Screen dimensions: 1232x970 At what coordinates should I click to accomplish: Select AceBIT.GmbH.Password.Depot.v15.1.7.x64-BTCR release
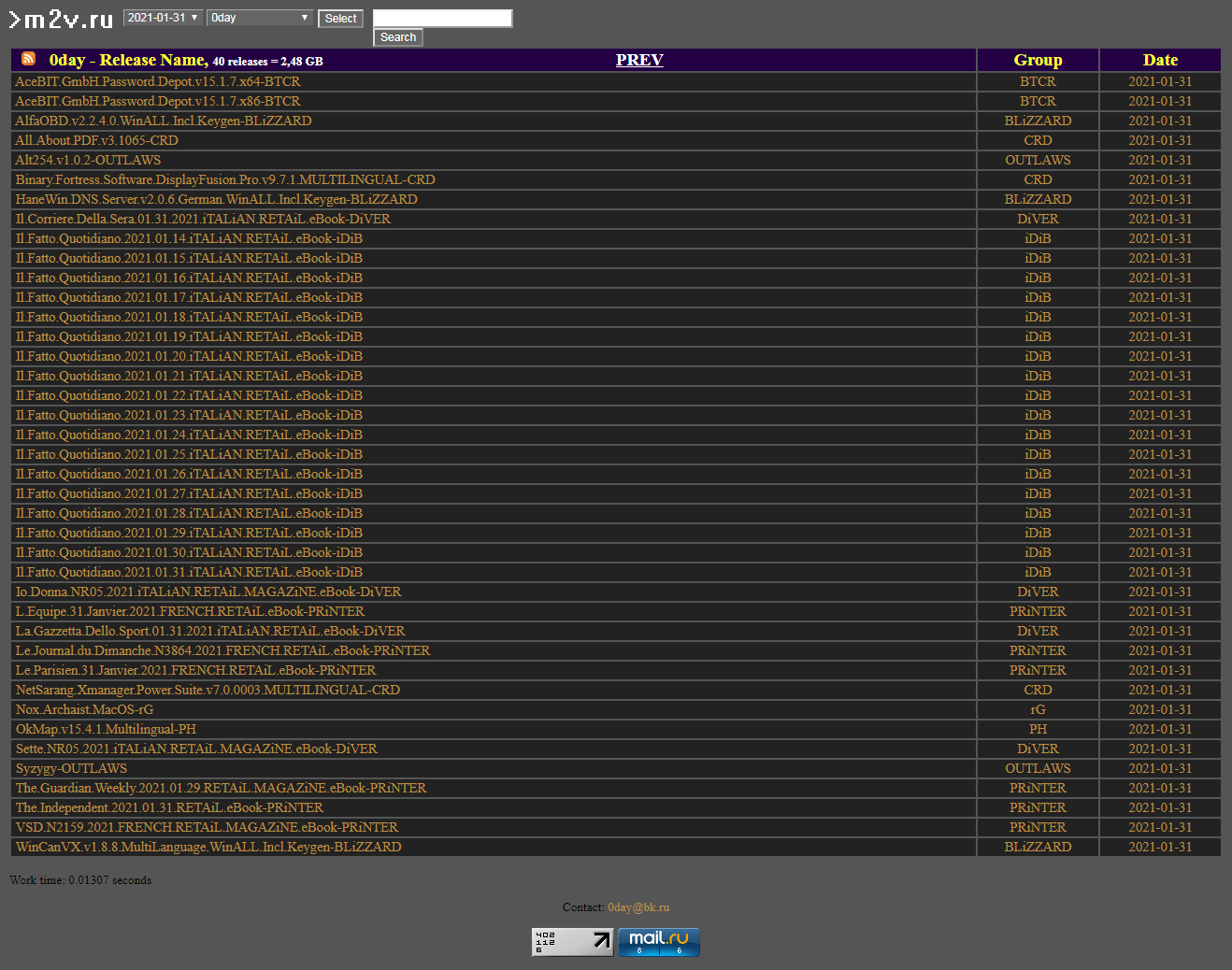[158, 81]
